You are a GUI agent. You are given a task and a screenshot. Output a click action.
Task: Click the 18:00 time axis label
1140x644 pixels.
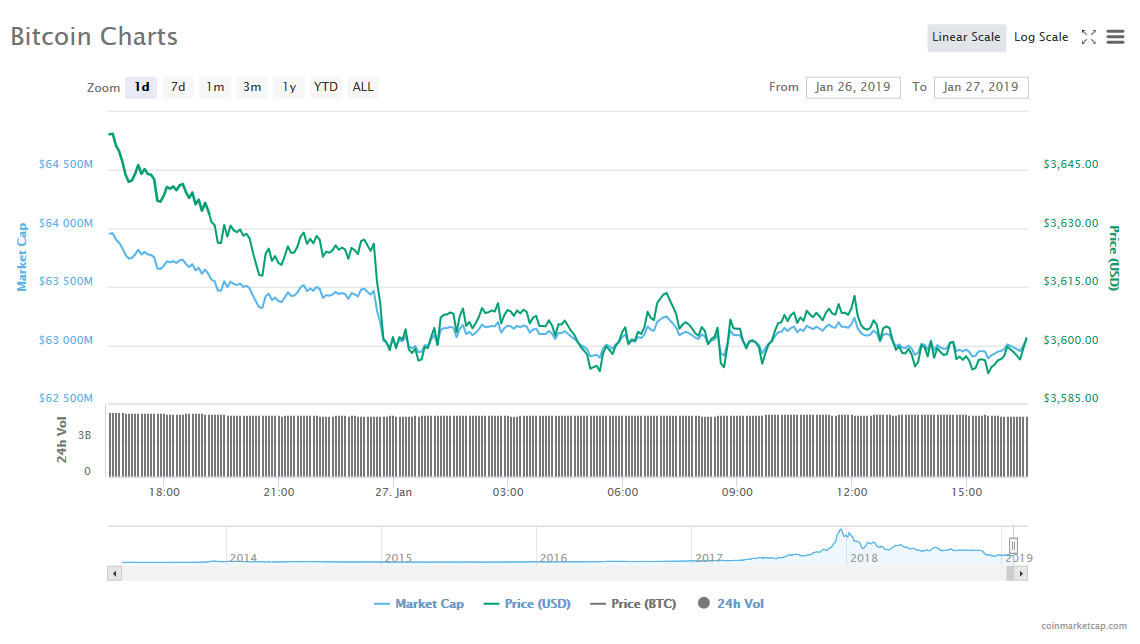(164, 492)
